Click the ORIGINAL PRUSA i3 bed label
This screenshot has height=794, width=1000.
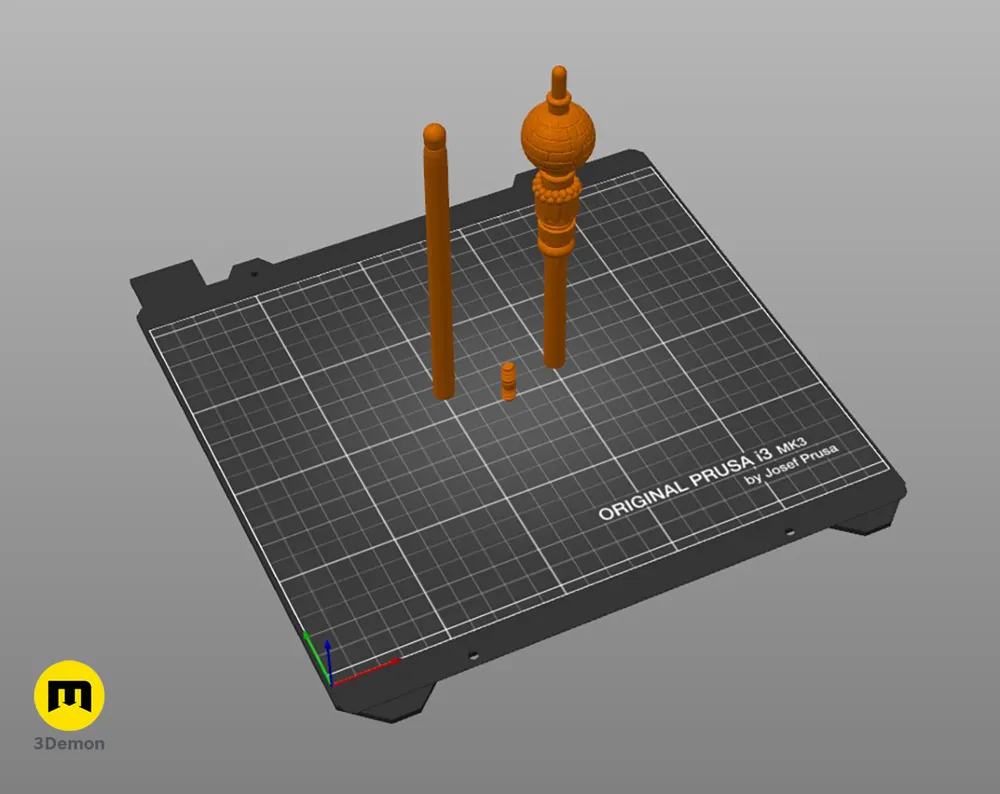[x=685, y=483]
